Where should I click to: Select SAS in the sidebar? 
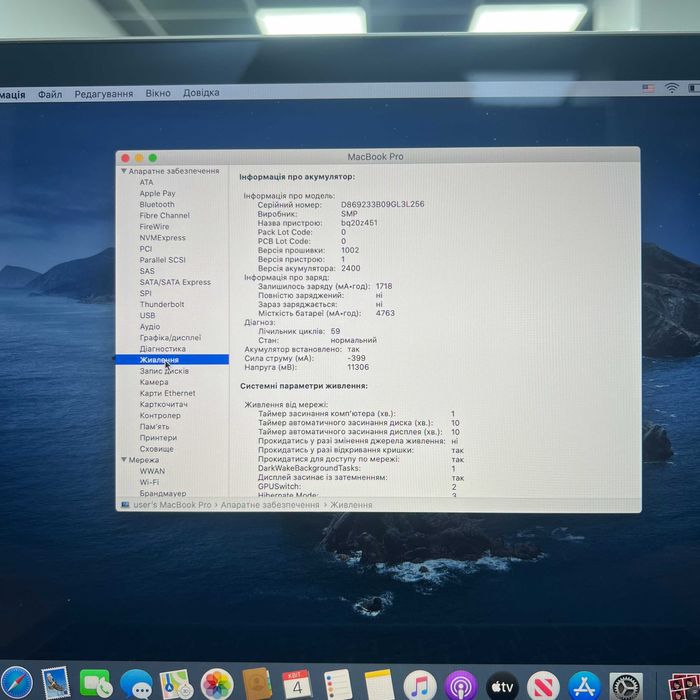[x=147, y=271]
